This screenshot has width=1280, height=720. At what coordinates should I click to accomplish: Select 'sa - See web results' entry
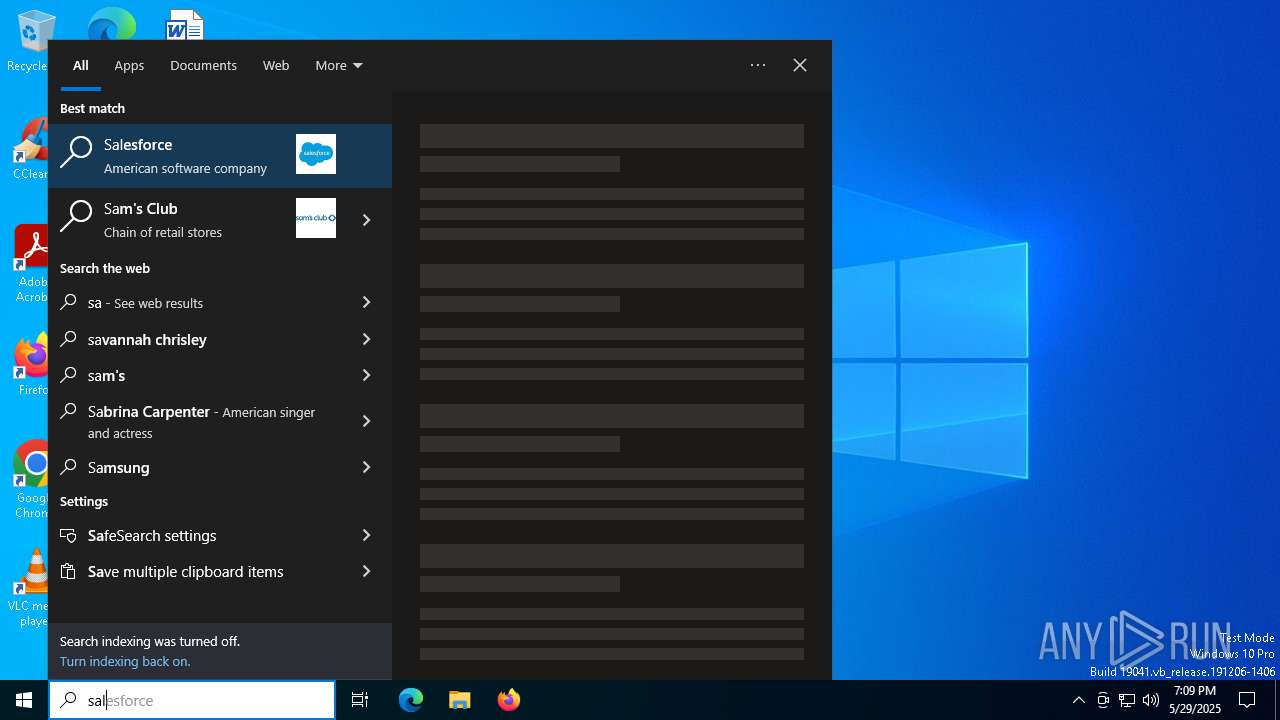tap(195, 302)
